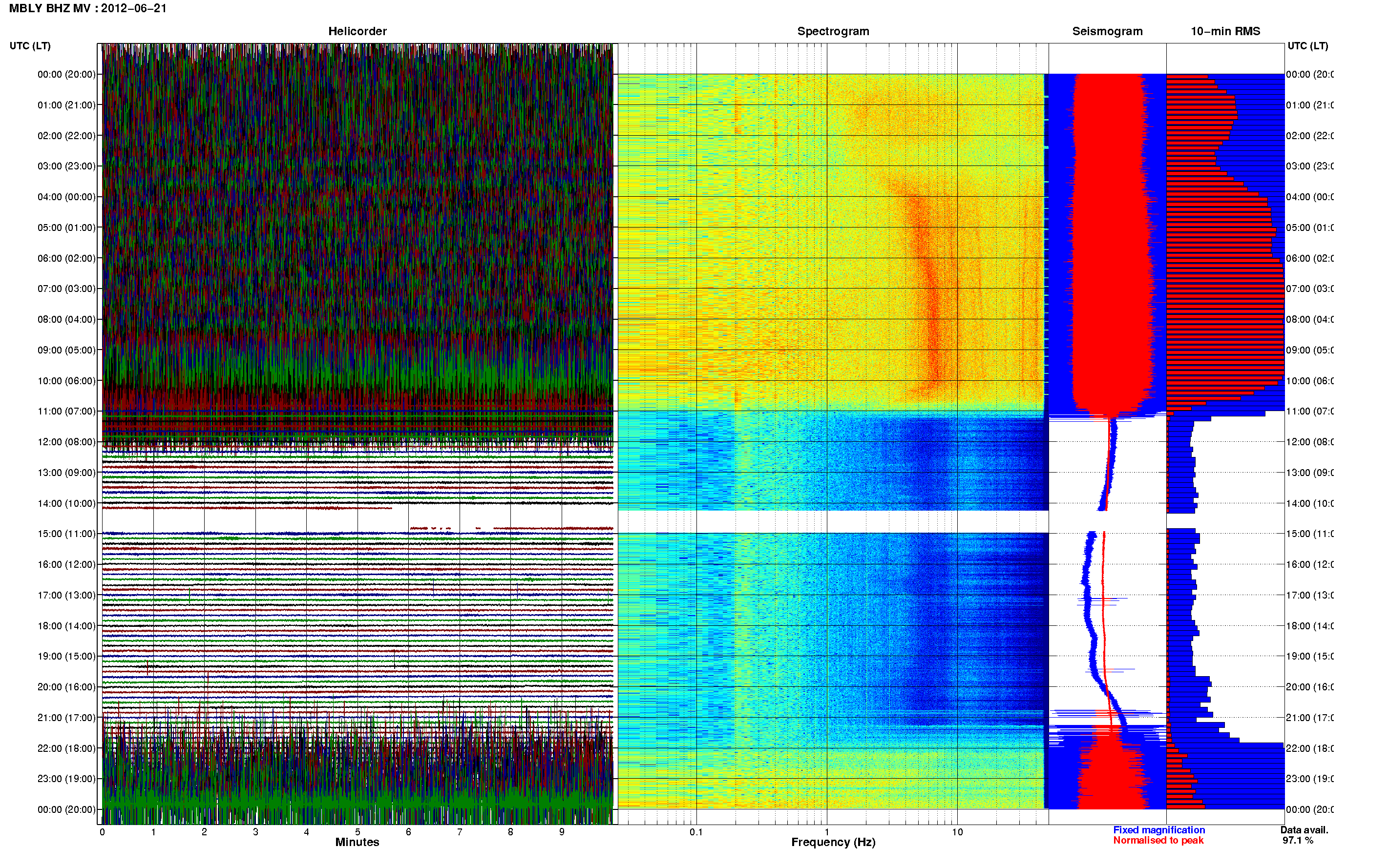Image resolution: width=1389 pixels, height=868 pixels.
Task: Click the truncated '05:00 (01:0' label beside RMS panel
Action: coord(1310,228)
